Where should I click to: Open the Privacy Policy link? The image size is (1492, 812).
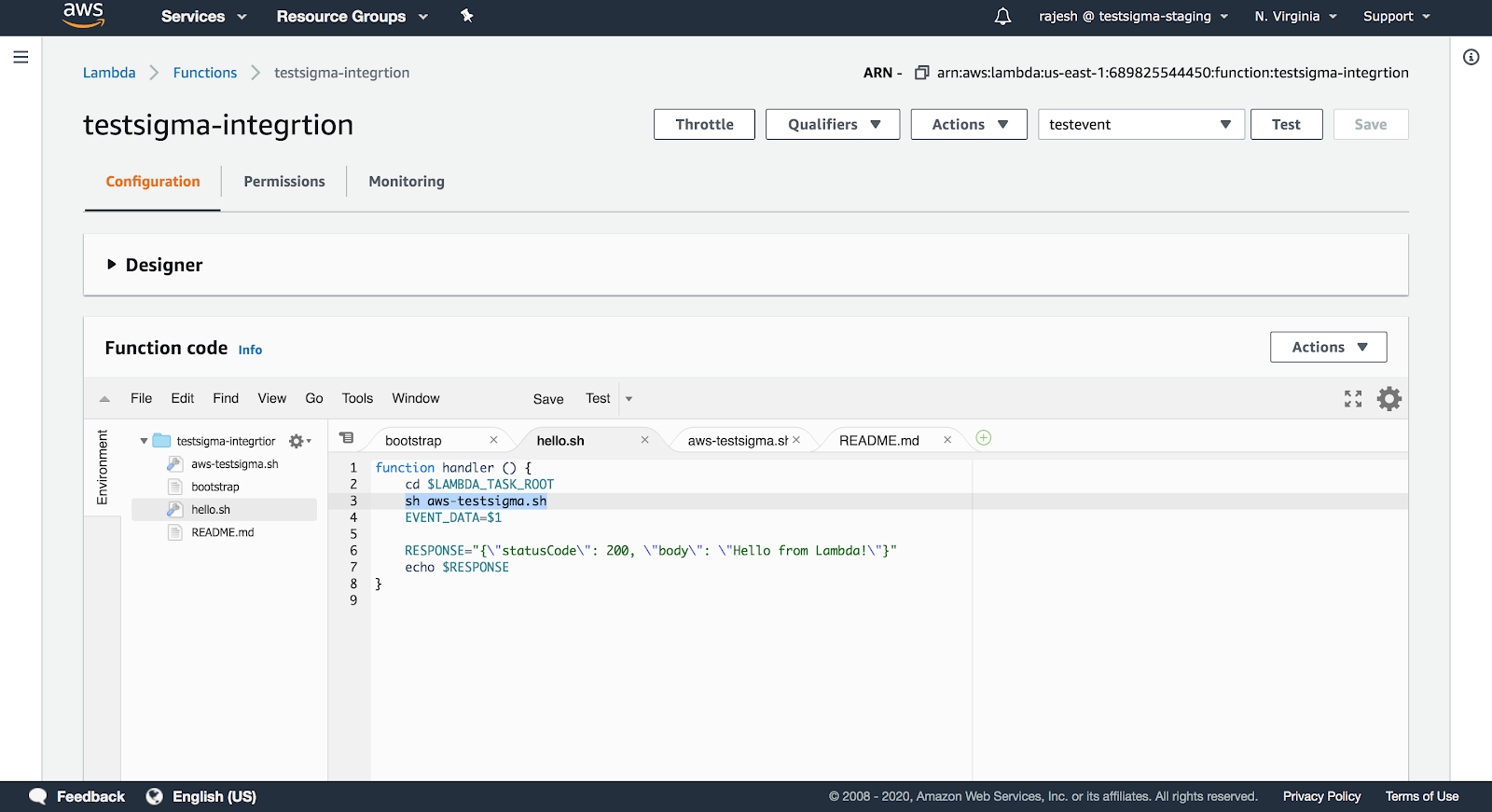[x=1321, y=796]
